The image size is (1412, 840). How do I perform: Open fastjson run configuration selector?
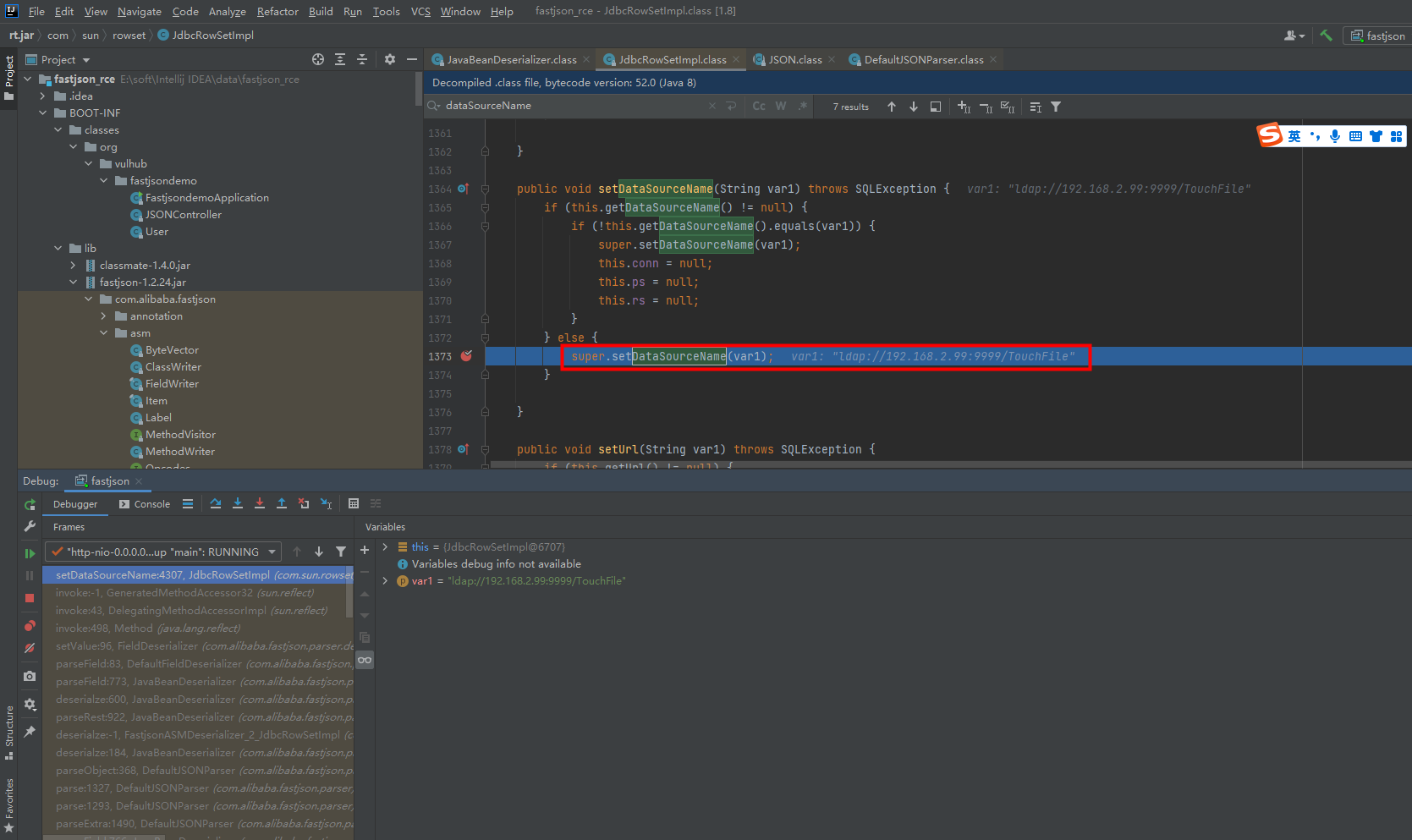click(x=1379, y=36)
